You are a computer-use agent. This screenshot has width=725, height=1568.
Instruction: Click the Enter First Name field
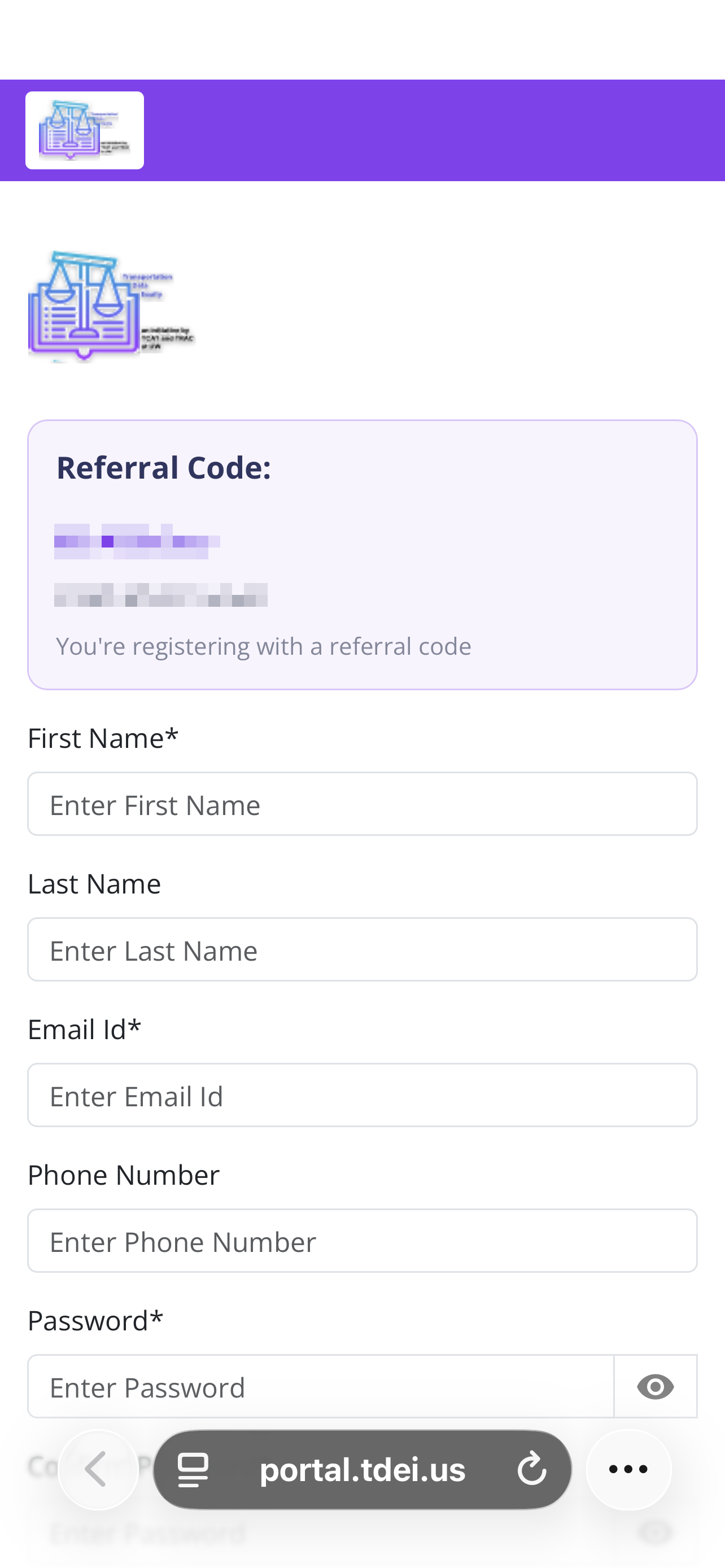[362, 804]
